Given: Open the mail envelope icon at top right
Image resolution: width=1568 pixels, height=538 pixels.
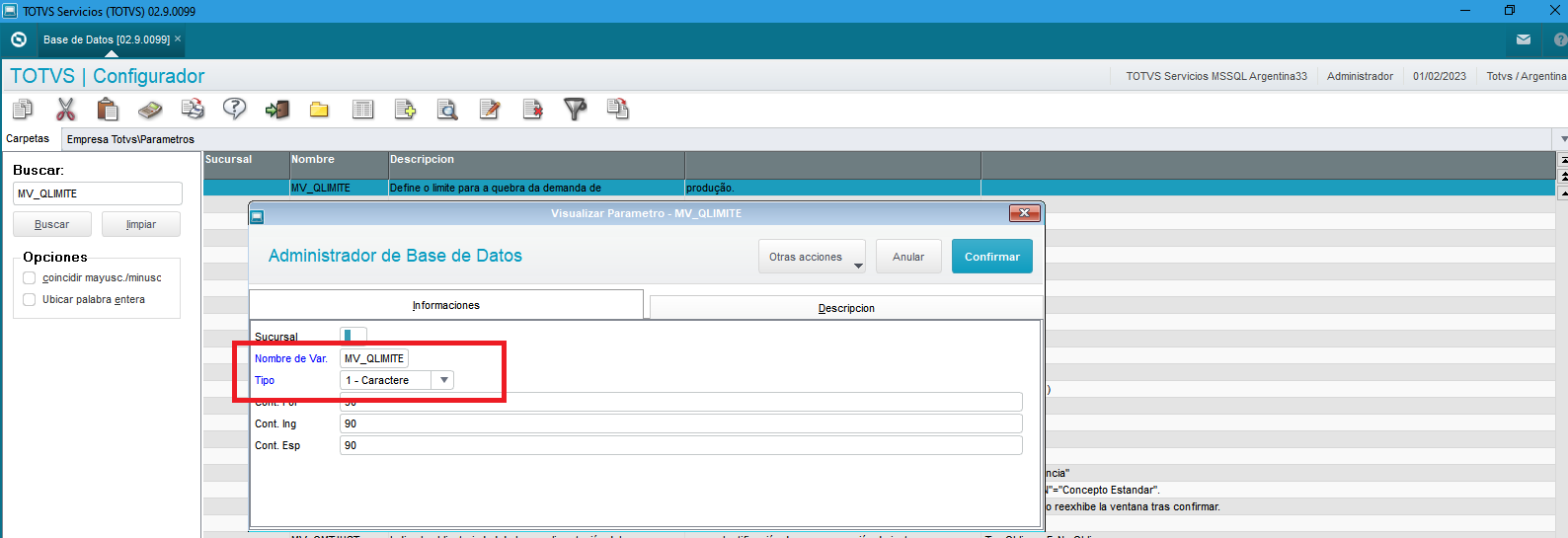Looking at the screenshot, I should point(1524,39).
